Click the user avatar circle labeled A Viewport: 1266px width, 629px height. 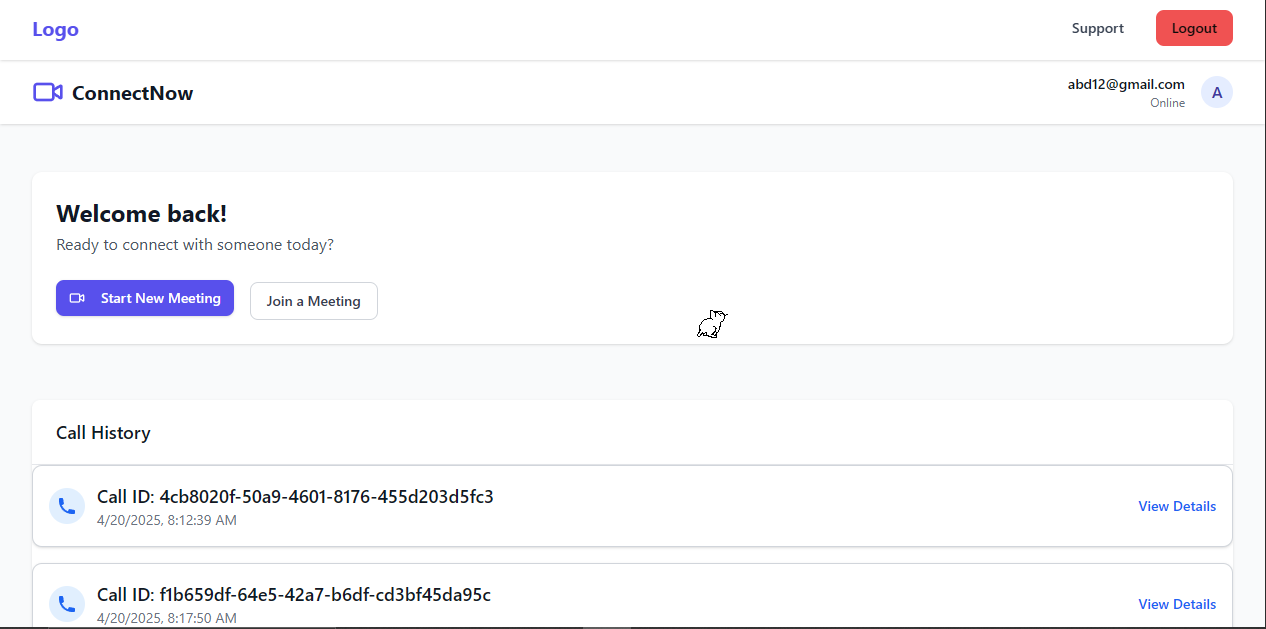click(1217, 92)
